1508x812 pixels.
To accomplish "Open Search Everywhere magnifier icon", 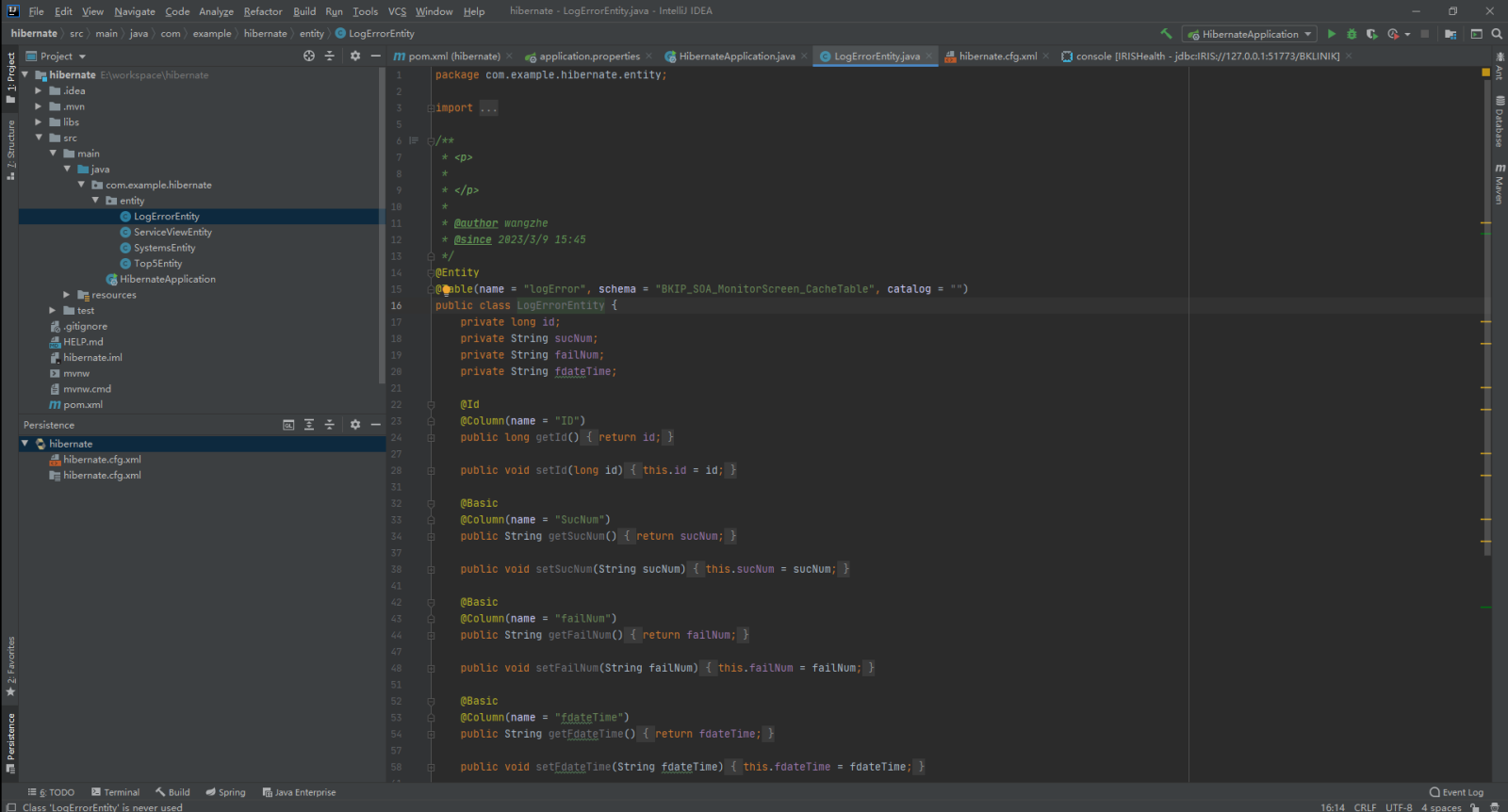I will pos(1497,34).
